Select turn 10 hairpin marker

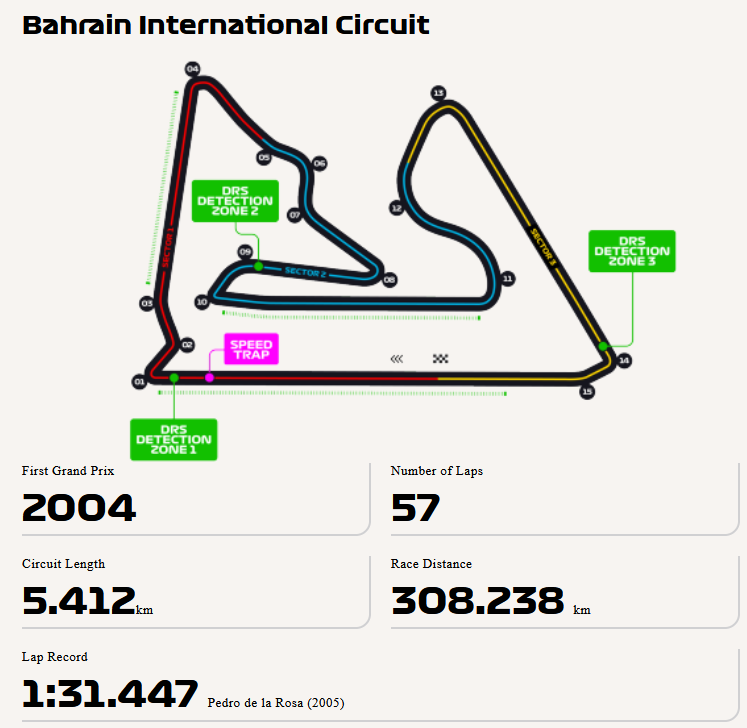[202, 301]
